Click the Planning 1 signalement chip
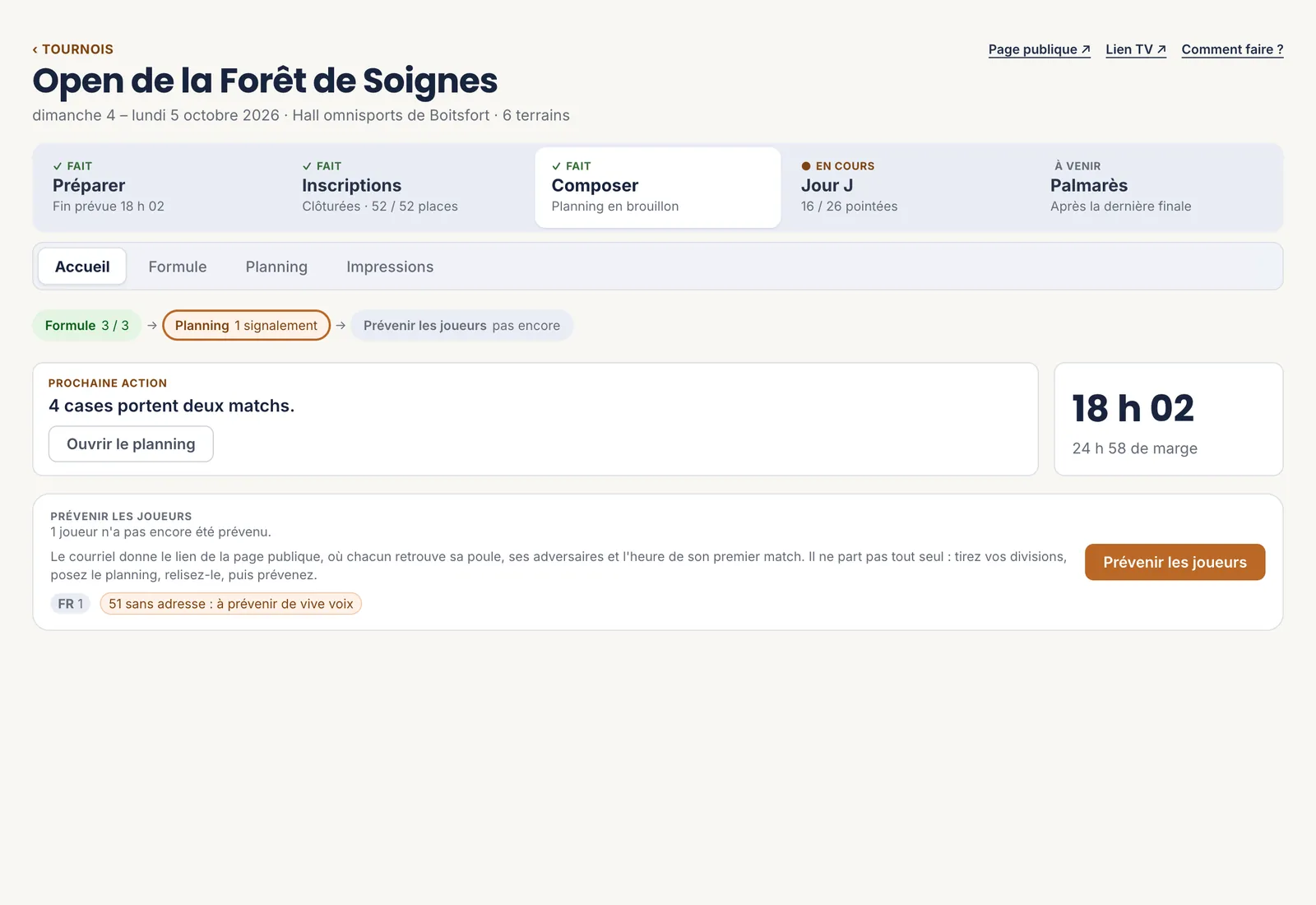Viewport: 1316px width, 905px height. coord(246,325)
